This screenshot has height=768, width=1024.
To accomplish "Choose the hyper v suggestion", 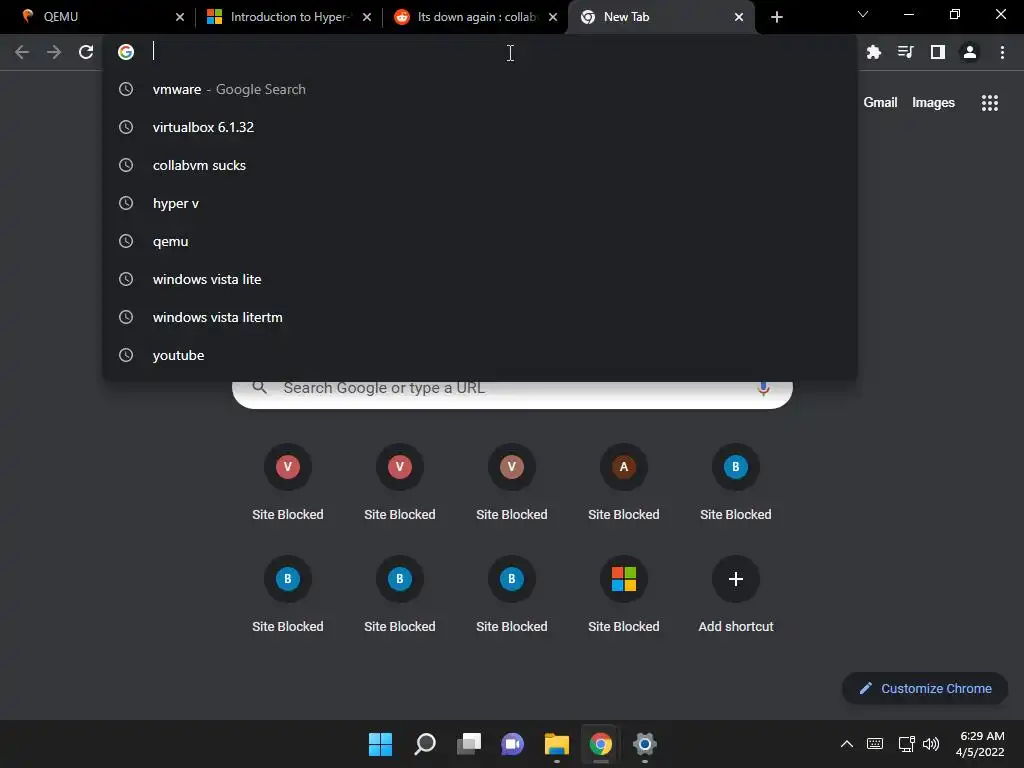I will (480, 203).
